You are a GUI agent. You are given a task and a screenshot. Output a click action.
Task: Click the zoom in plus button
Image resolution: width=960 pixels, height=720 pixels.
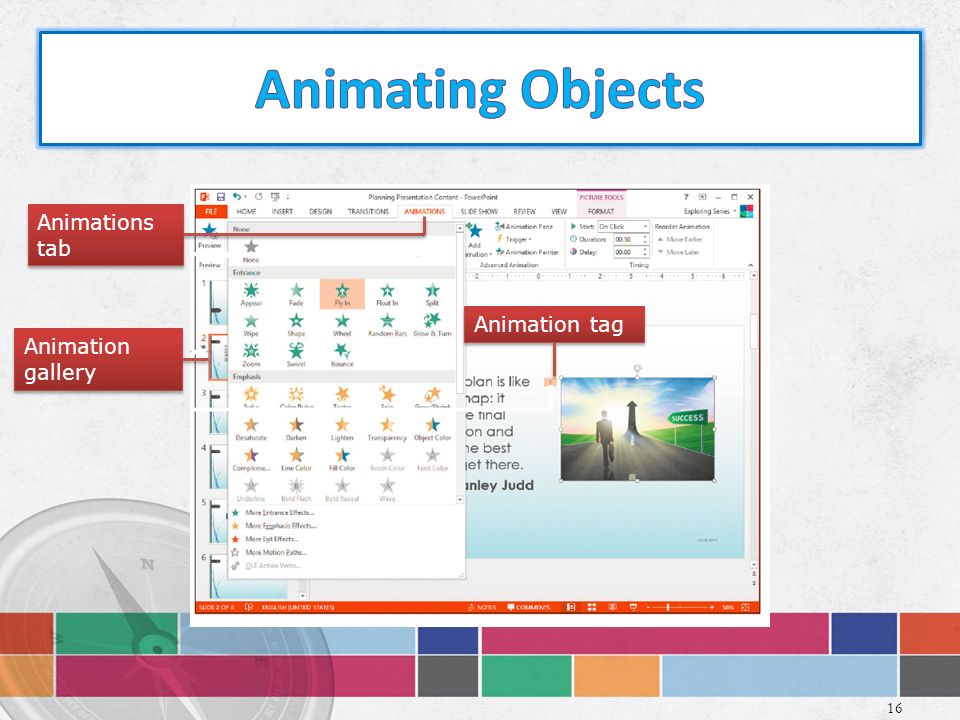coord(711,607)
